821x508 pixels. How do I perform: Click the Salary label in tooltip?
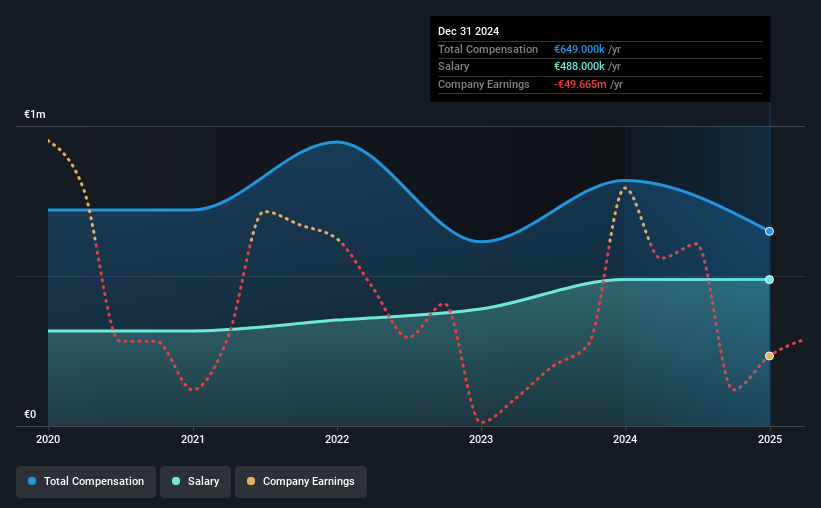pos(453,67)
